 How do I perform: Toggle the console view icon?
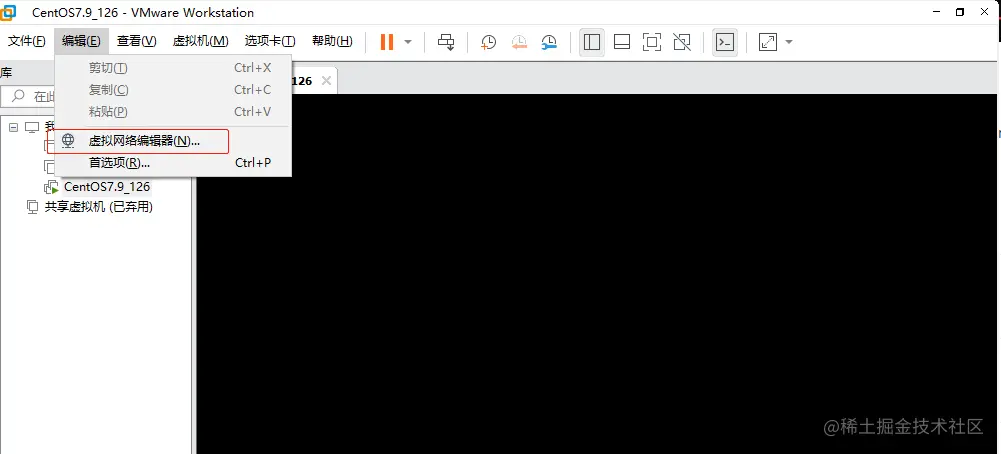tap(725, 42)
